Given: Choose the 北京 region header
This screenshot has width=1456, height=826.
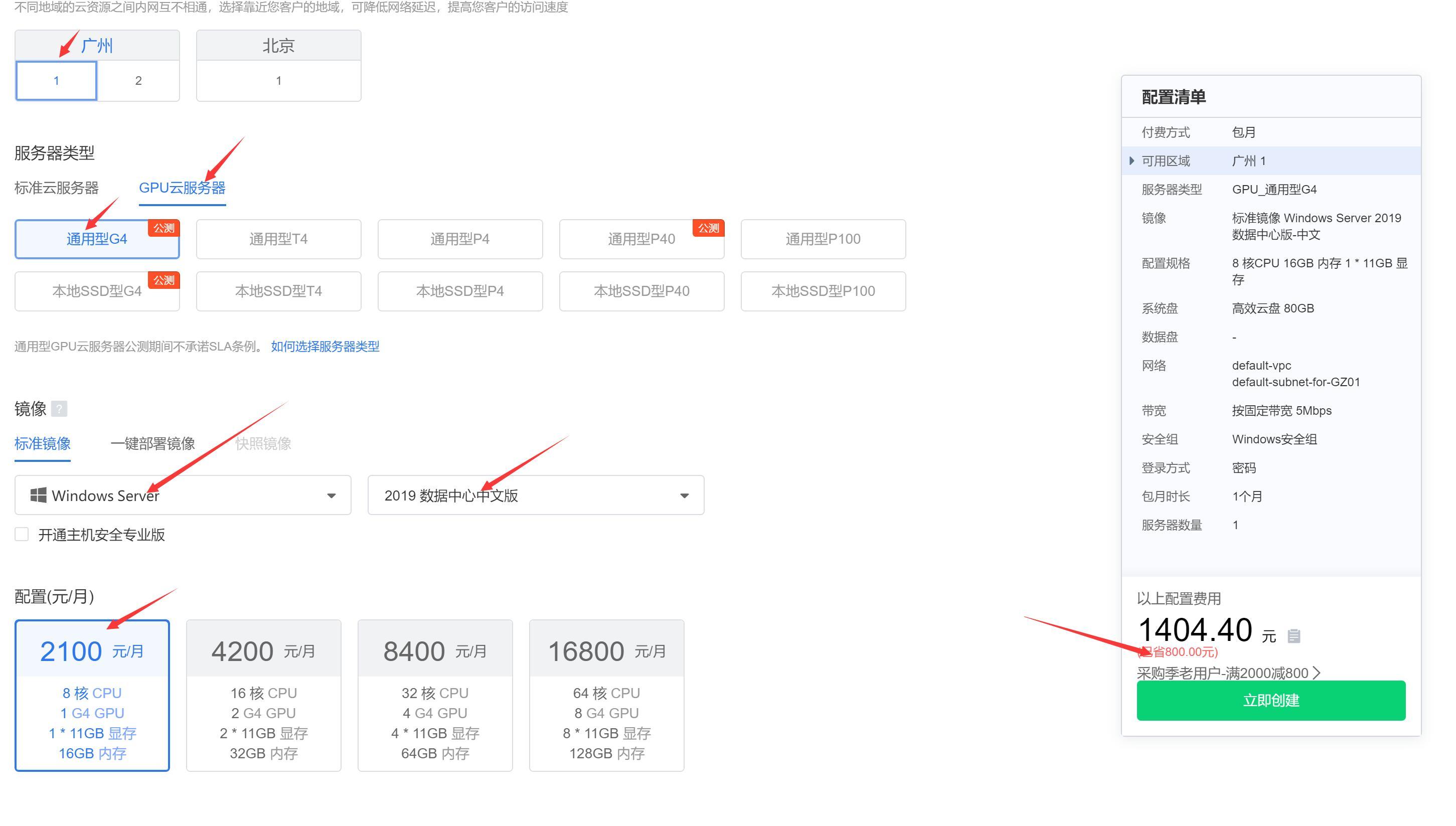Looking at the screenshot, I should coord(278,45).
